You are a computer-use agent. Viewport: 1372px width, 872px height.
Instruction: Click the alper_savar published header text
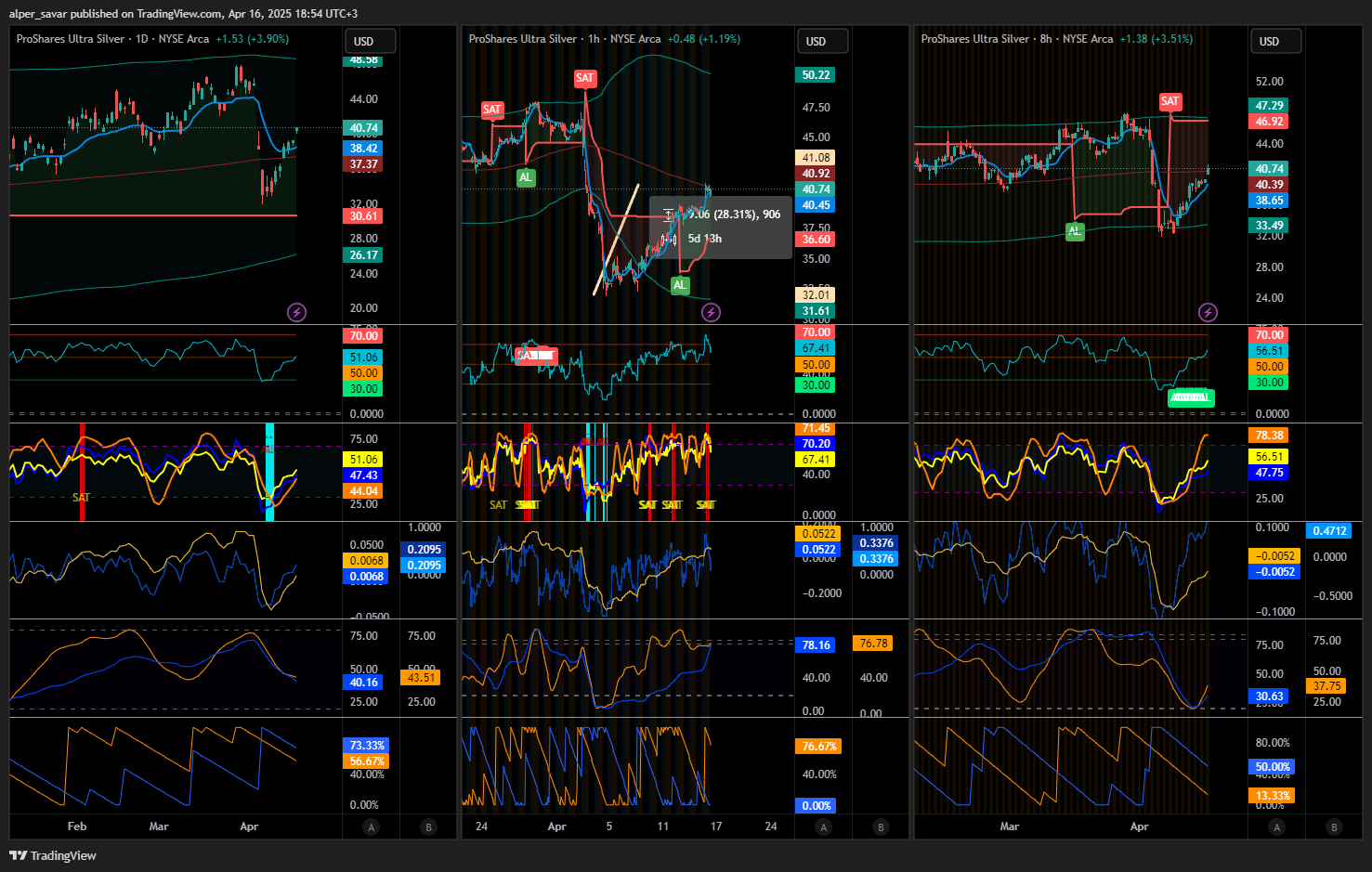(183, 14)
